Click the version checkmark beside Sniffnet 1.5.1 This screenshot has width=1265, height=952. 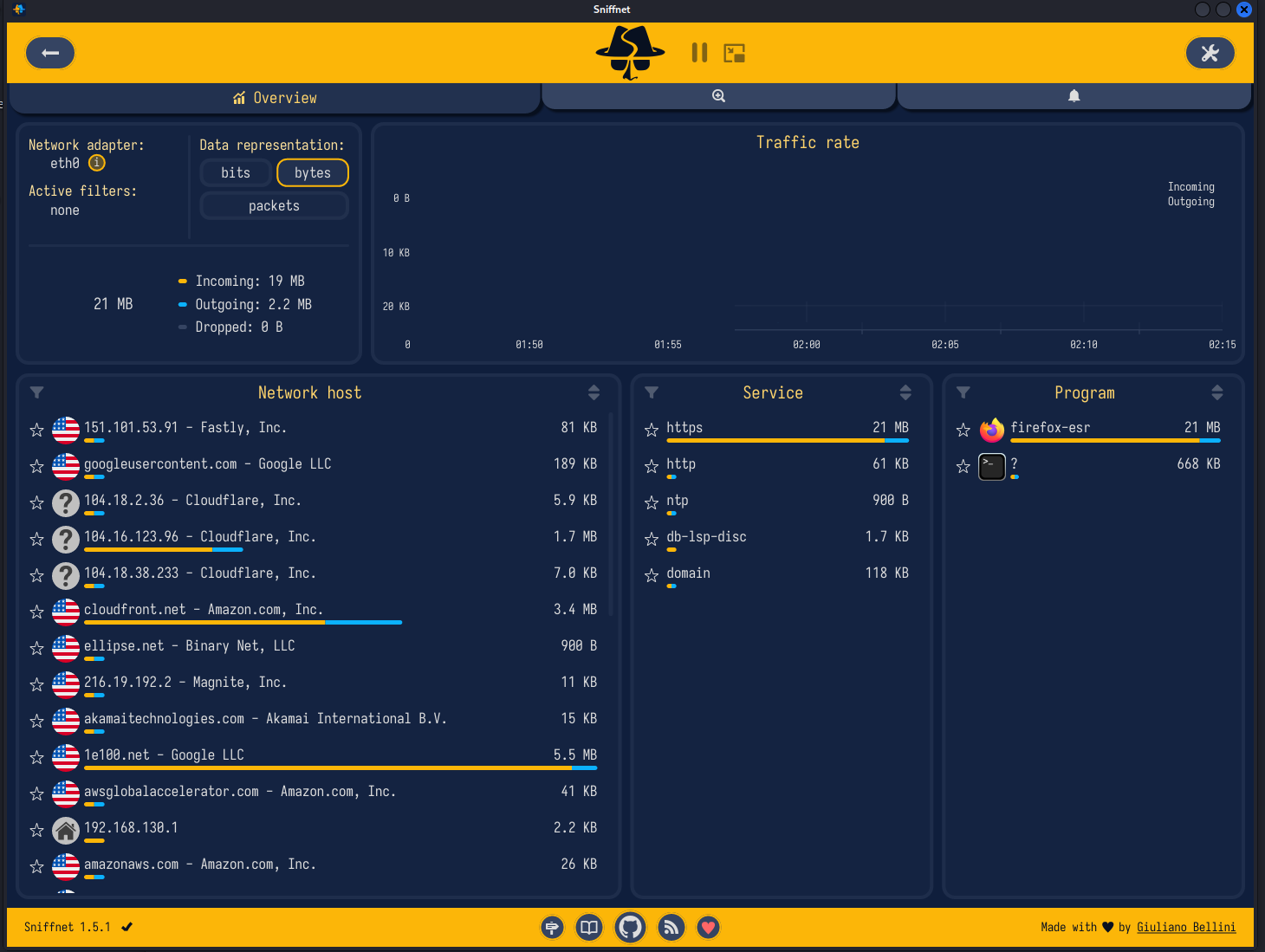[x=127, y=927]
